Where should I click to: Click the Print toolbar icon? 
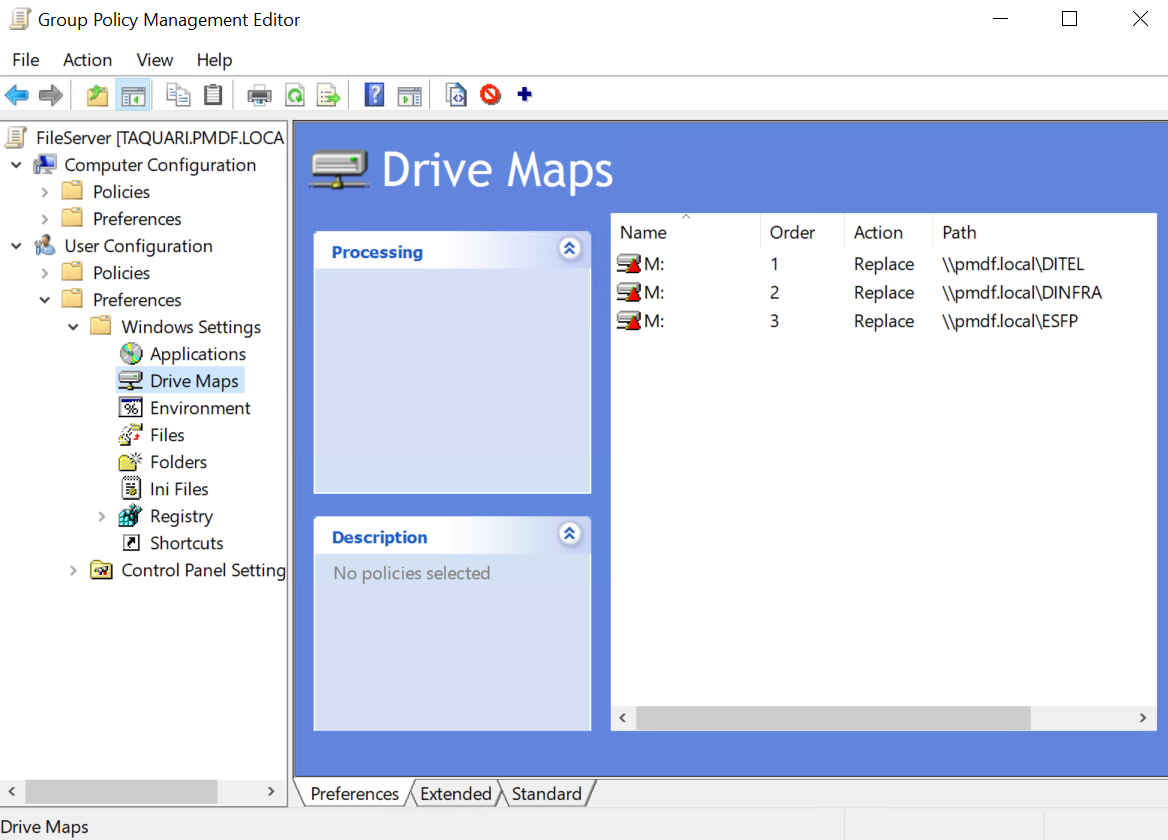(x=260, y=95)
